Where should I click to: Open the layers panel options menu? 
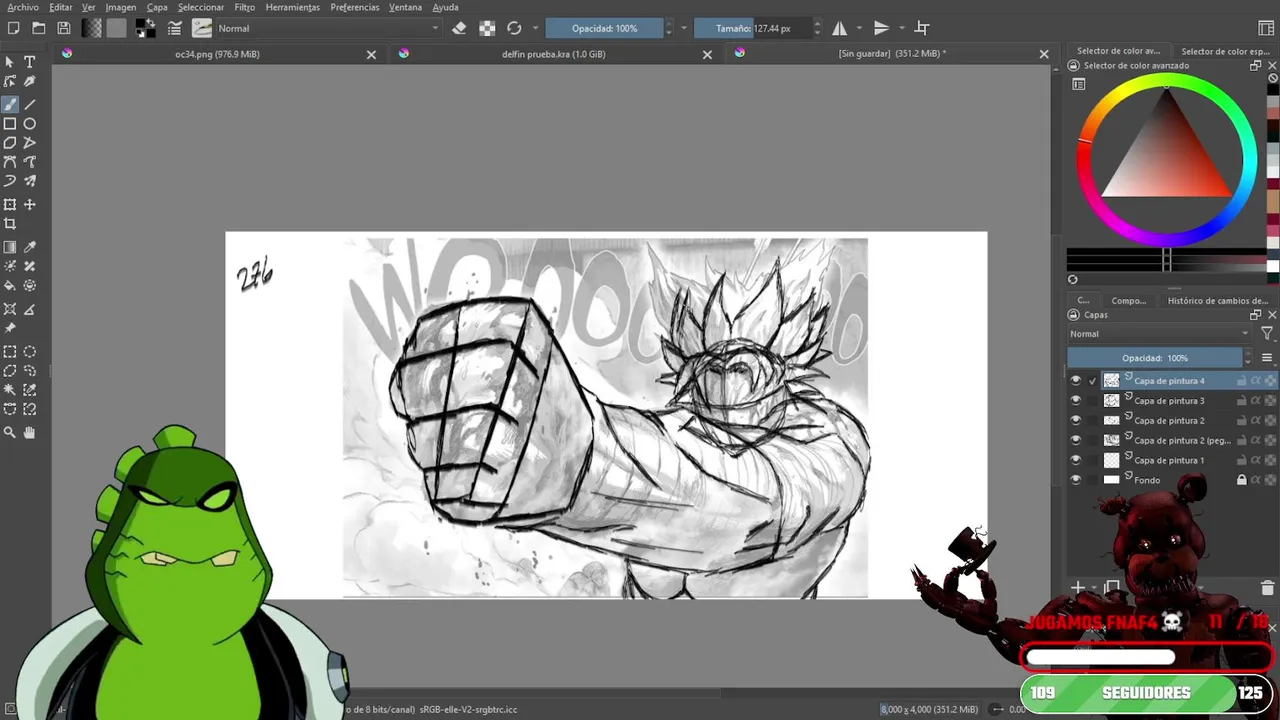click(1267, 358)
